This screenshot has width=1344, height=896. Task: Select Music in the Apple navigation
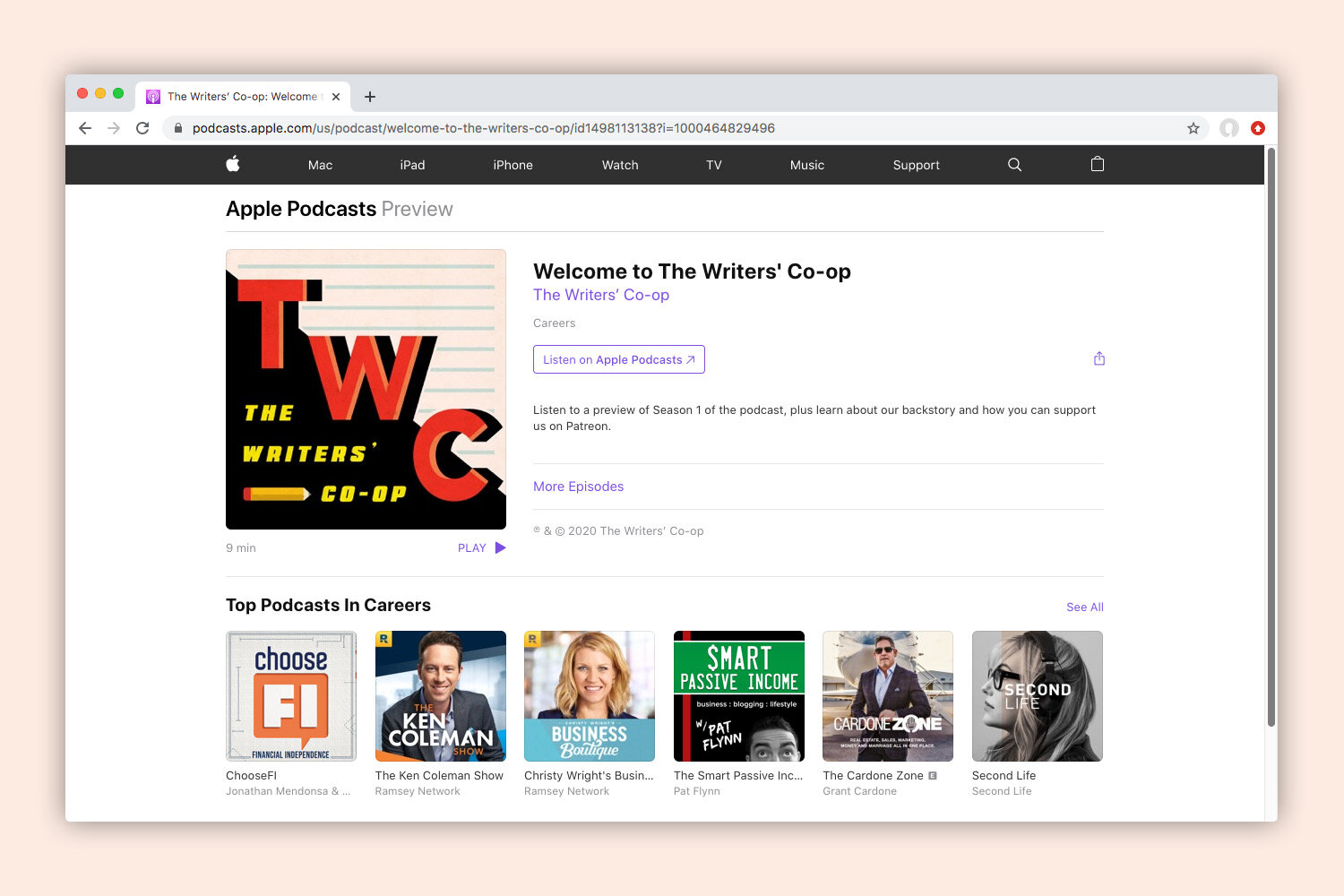pyautogui.click(x=807, y=165)
